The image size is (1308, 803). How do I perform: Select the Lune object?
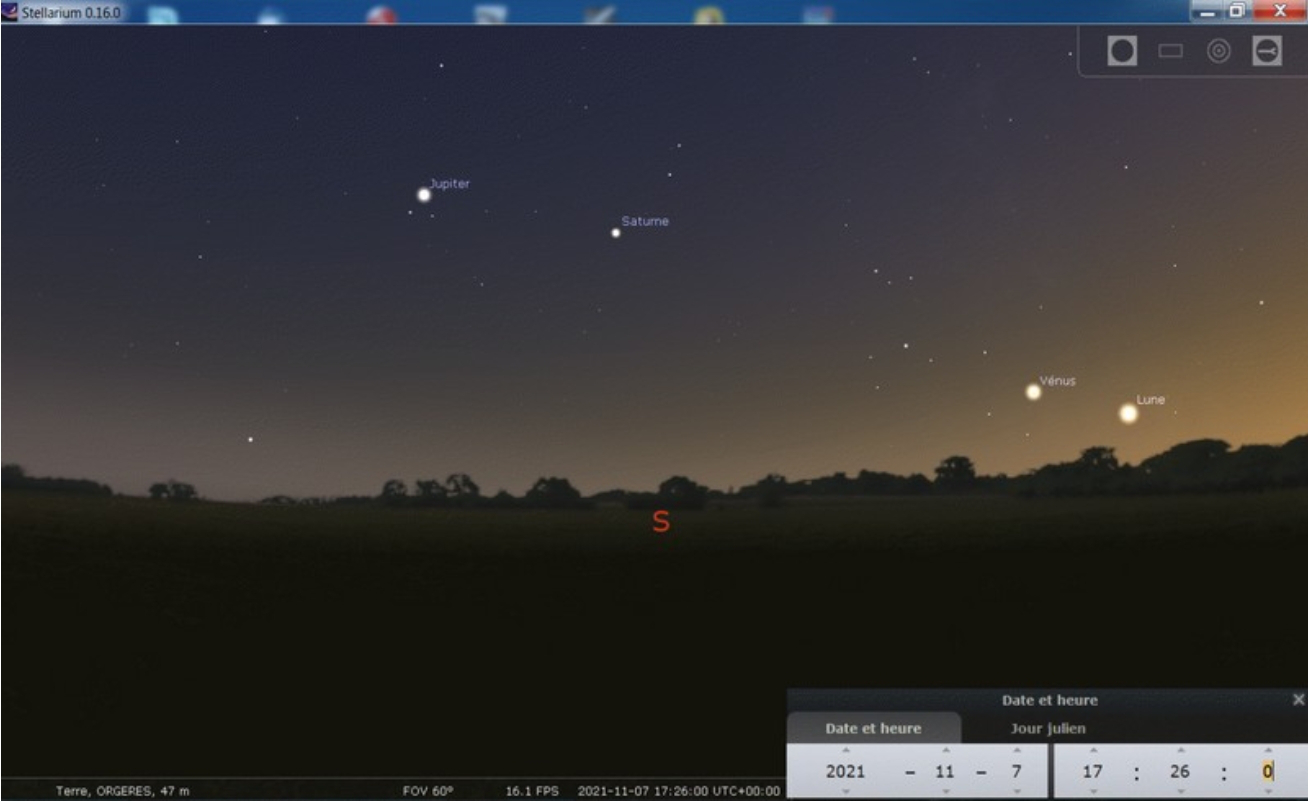1128,413
